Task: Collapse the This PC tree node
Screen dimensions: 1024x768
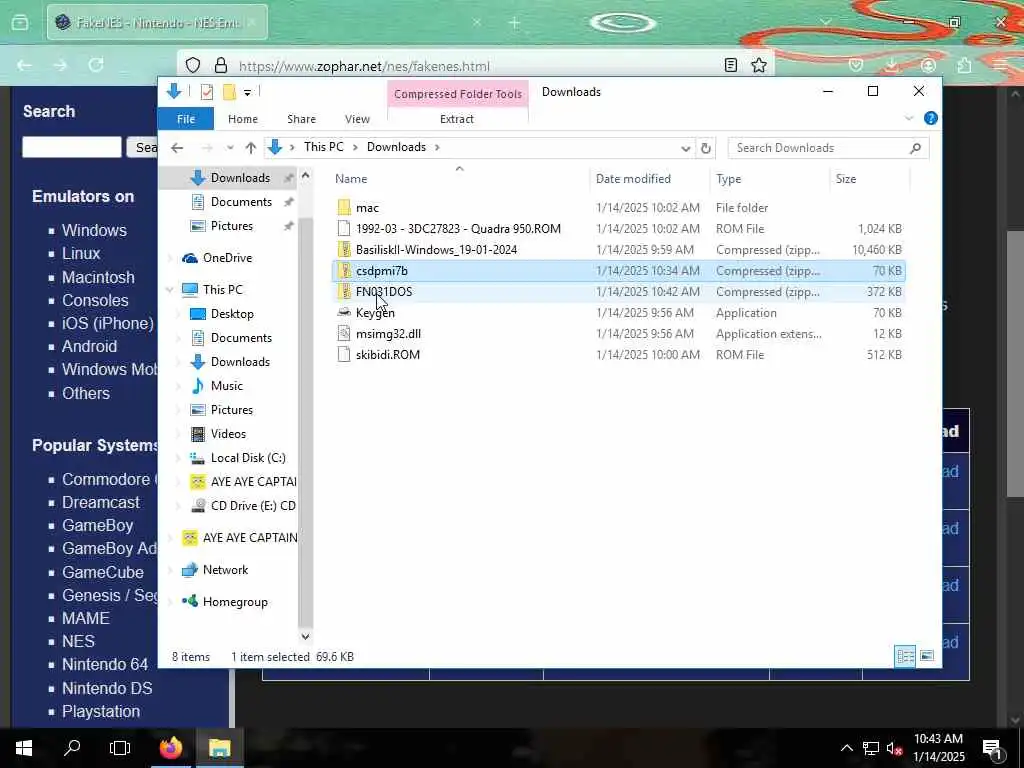Action: point(170,289)
